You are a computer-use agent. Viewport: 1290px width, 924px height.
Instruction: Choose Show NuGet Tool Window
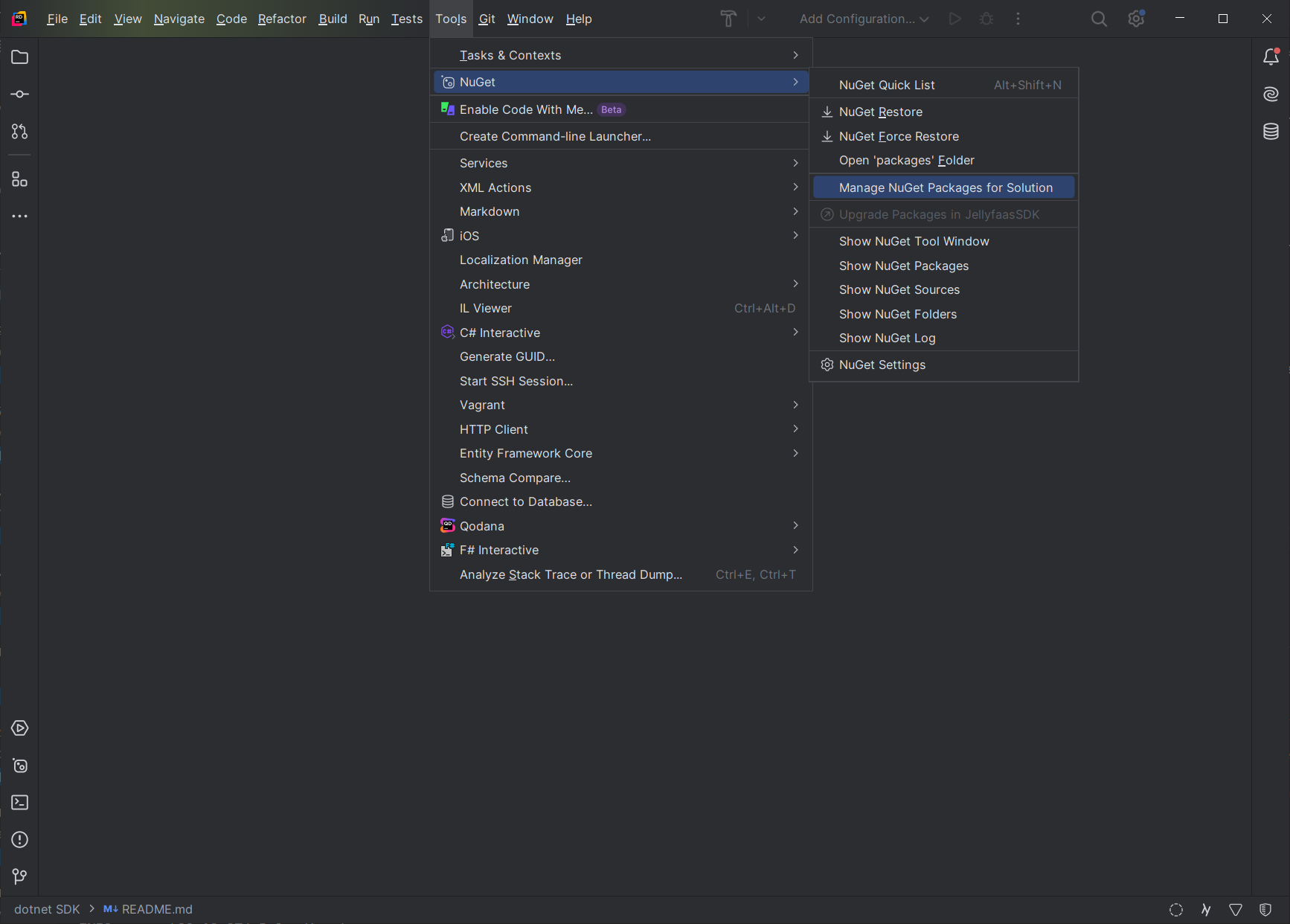pos(944,241)
